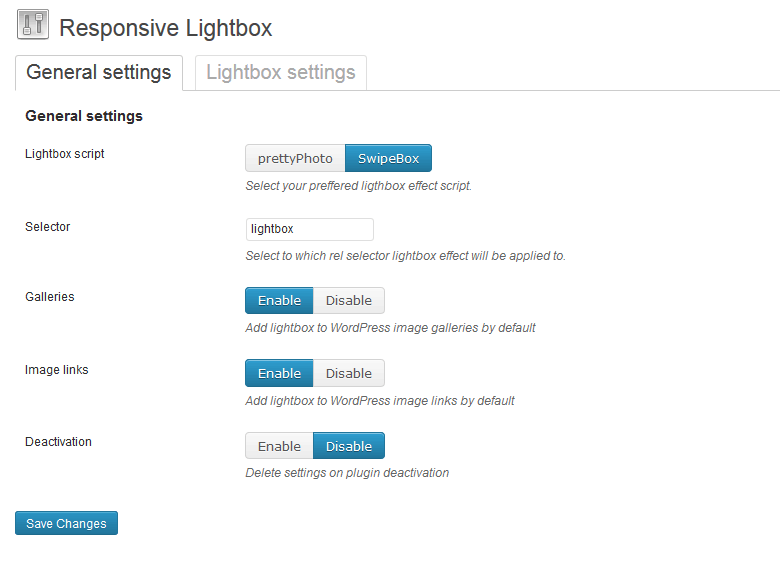Viewport: 780px width, 567px height.
Task: Click the Responsive Lightbox page title
Action: (x=166, y=28)
